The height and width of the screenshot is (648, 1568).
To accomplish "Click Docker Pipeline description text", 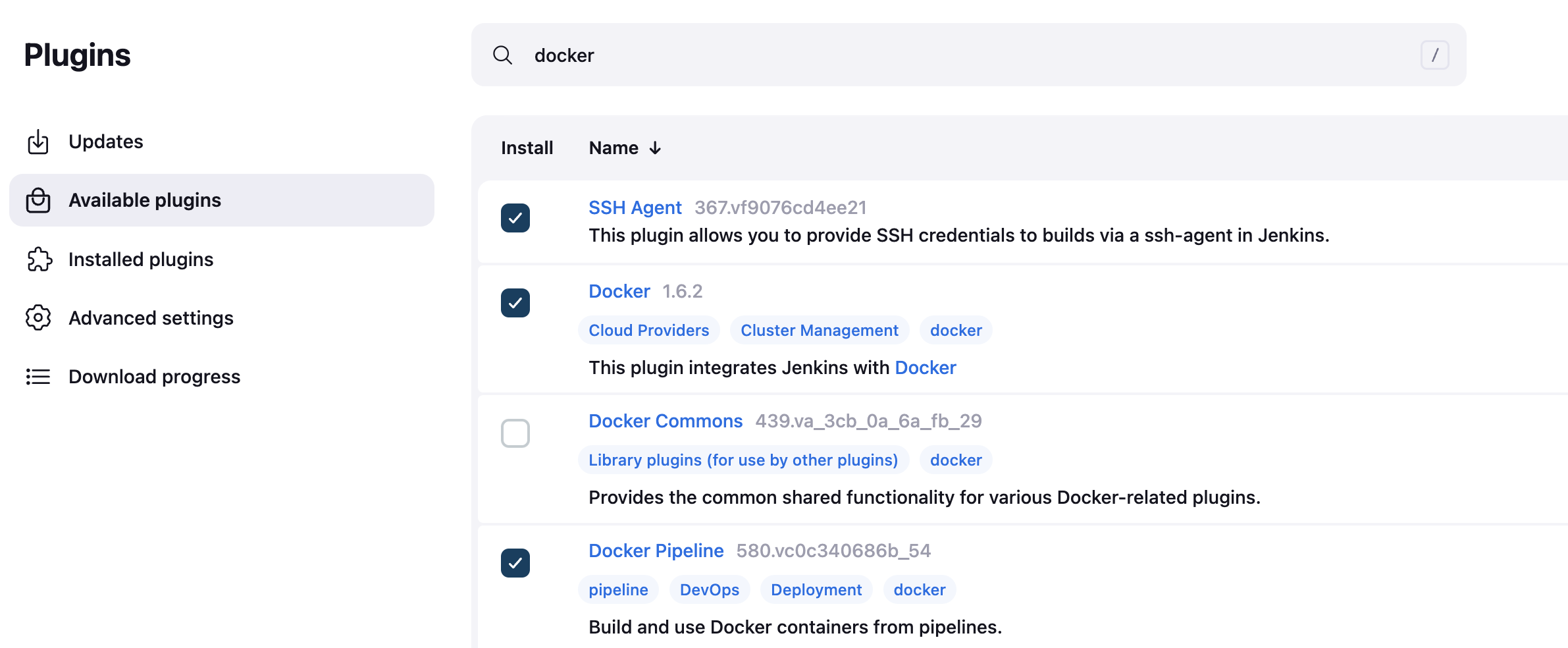I will [x=795, y=627].
